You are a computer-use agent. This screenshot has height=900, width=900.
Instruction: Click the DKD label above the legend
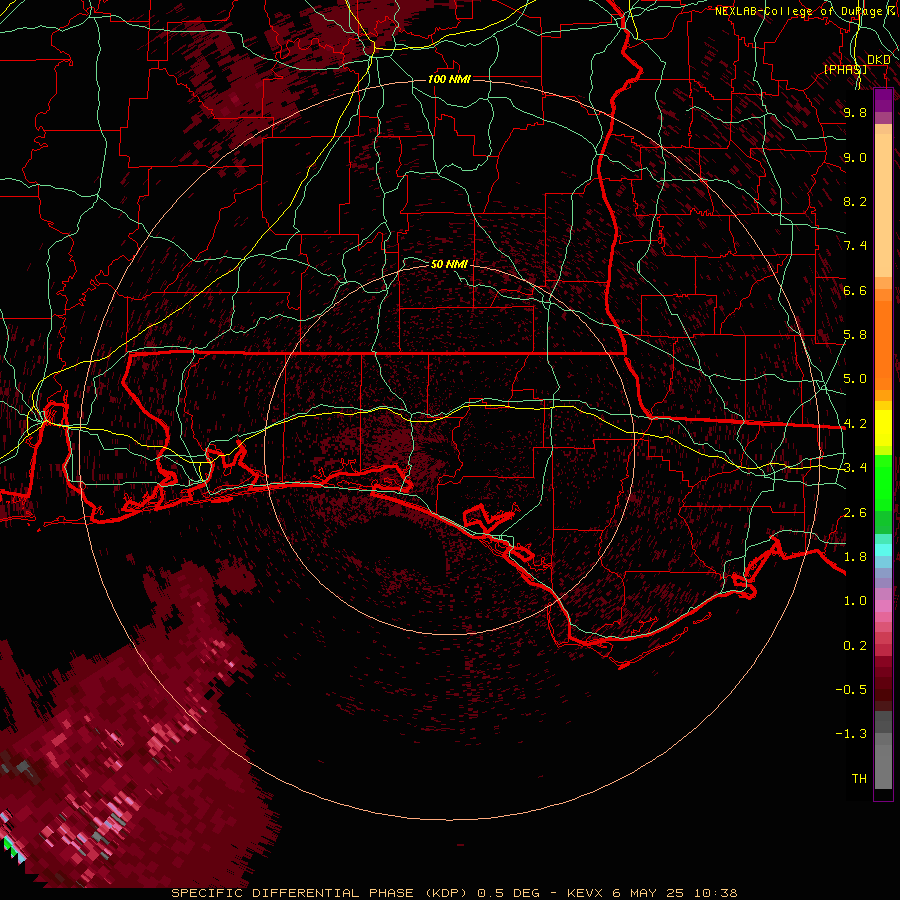[x=879, y=60]
